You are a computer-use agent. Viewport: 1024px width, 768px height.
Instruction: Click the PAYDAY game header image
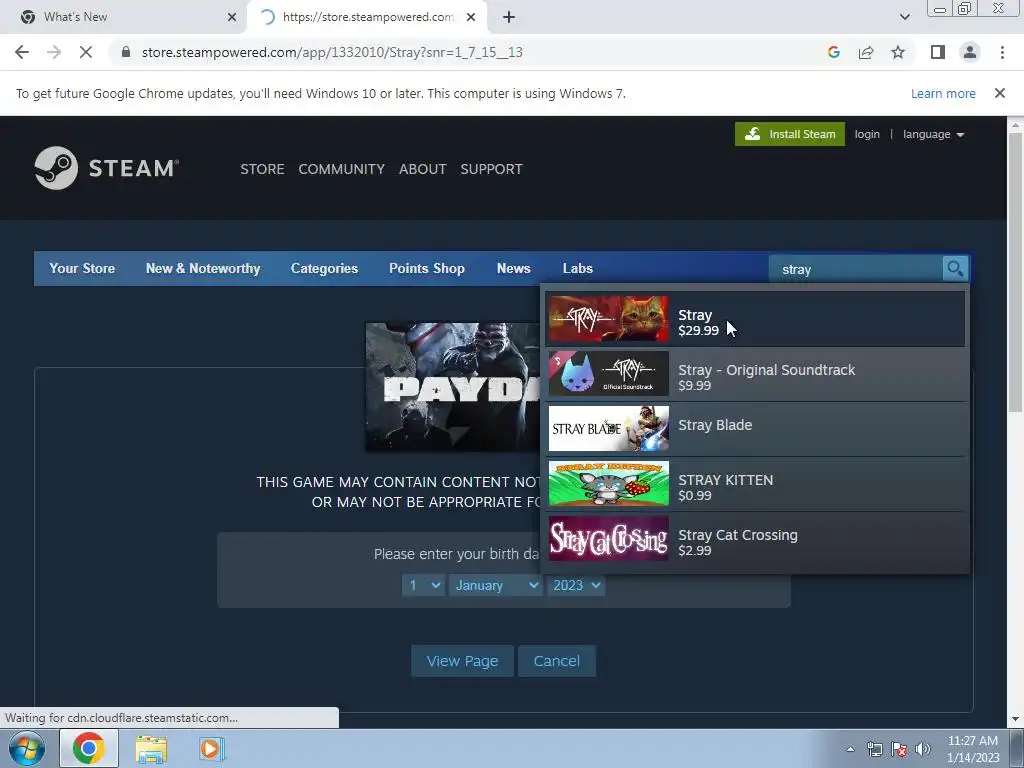tap(453, 387)
